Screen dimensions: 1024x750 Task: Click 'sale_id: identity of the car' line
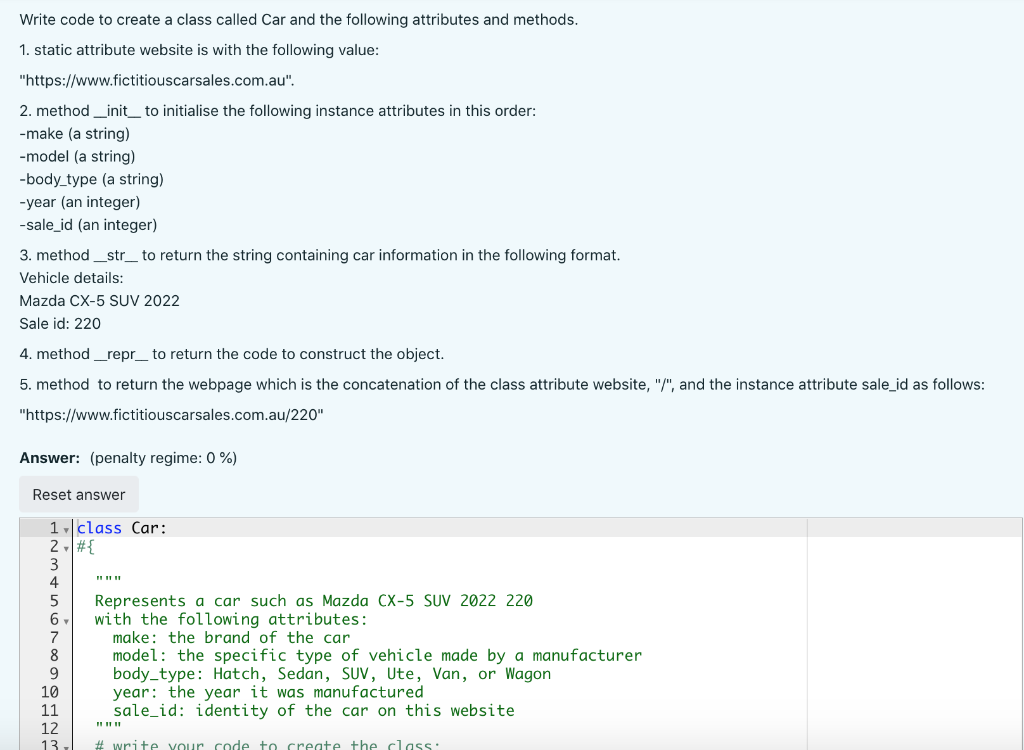(x=313, y=710)
